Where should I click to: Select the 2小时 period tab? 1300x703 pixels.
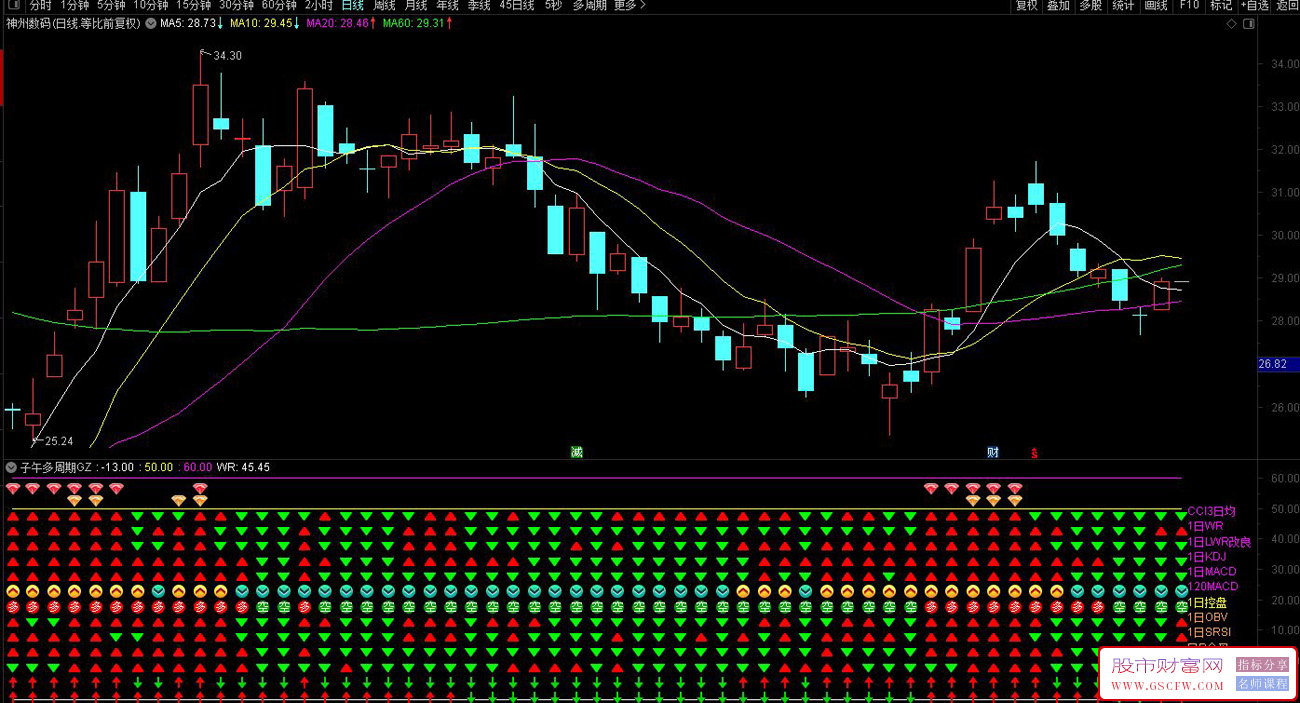(x=319, y=5)
